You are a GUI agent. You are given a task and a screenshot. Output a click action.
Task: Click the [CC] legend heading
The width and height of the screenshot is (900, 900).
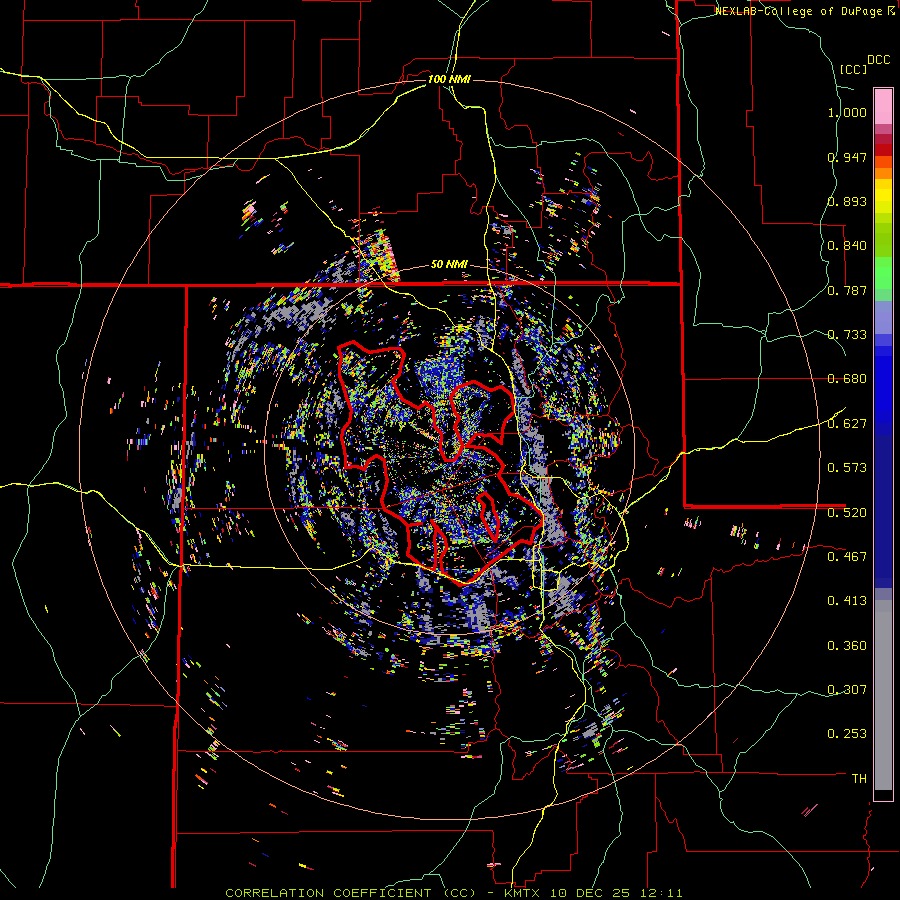[x=853, y=69]
